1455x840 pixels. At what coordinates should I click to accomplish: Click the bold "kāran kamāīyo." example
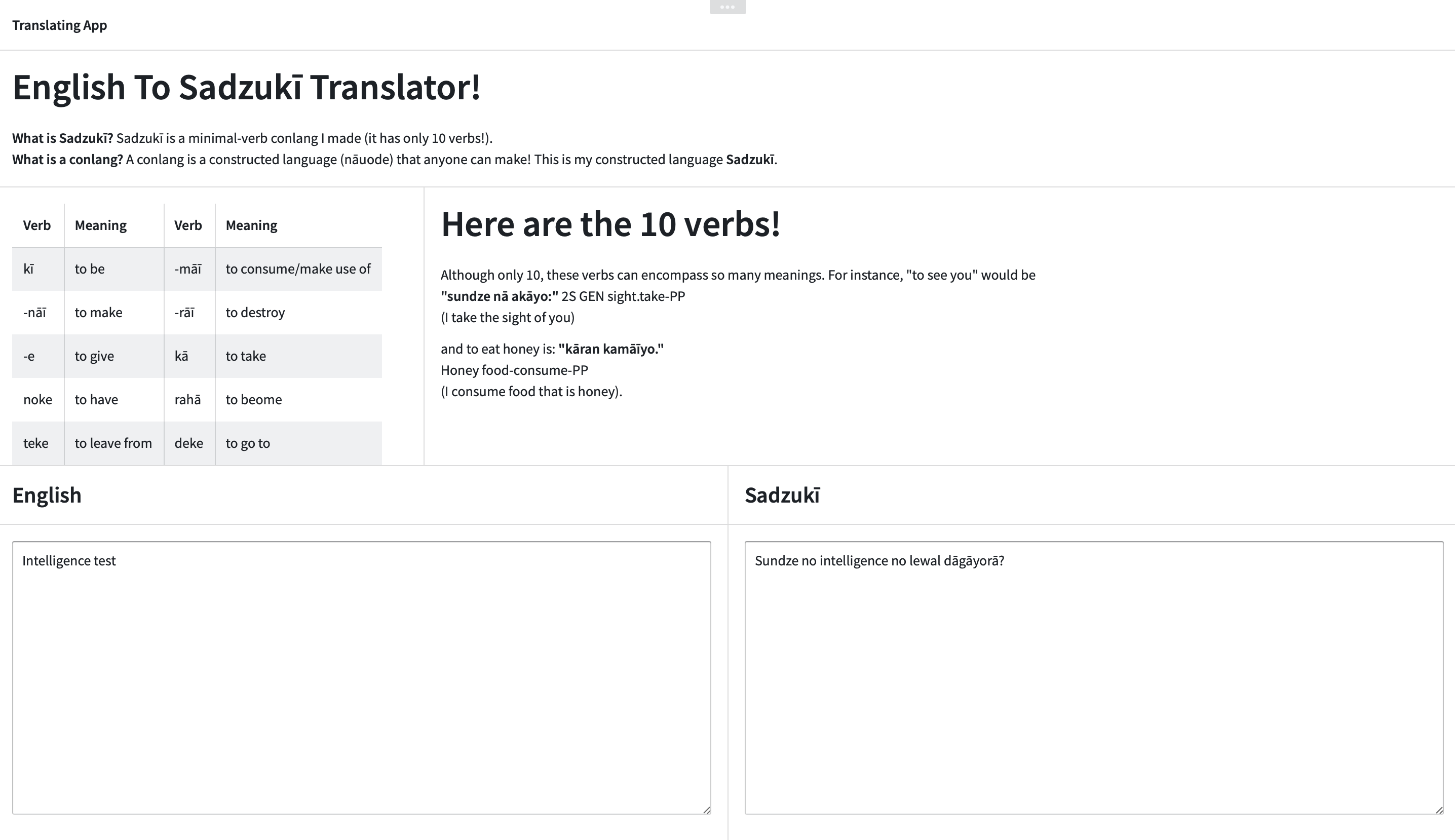[610, 349]
